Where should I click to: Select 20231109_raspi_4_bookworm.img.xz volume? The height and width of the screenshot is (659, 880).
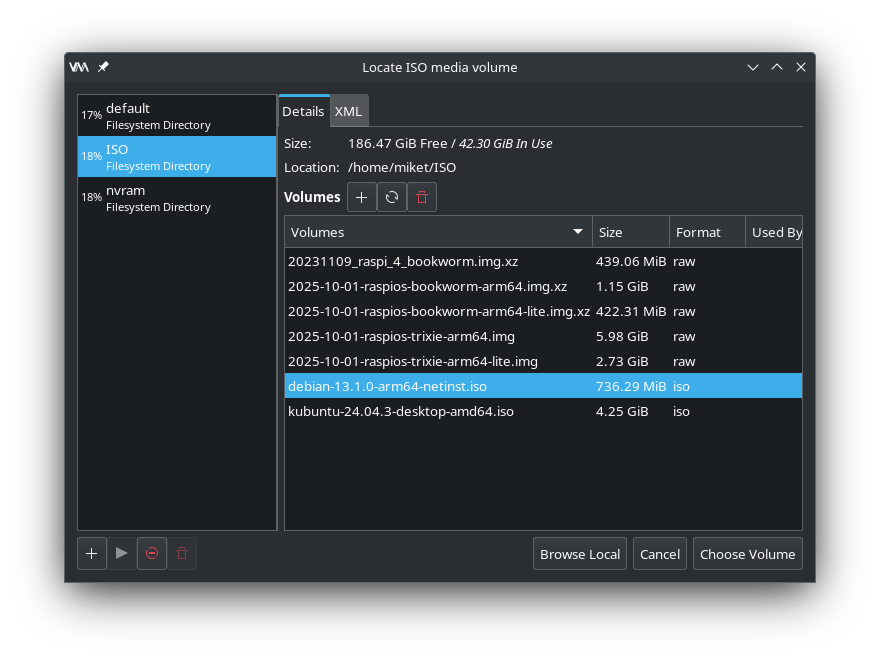pos(543,262)
